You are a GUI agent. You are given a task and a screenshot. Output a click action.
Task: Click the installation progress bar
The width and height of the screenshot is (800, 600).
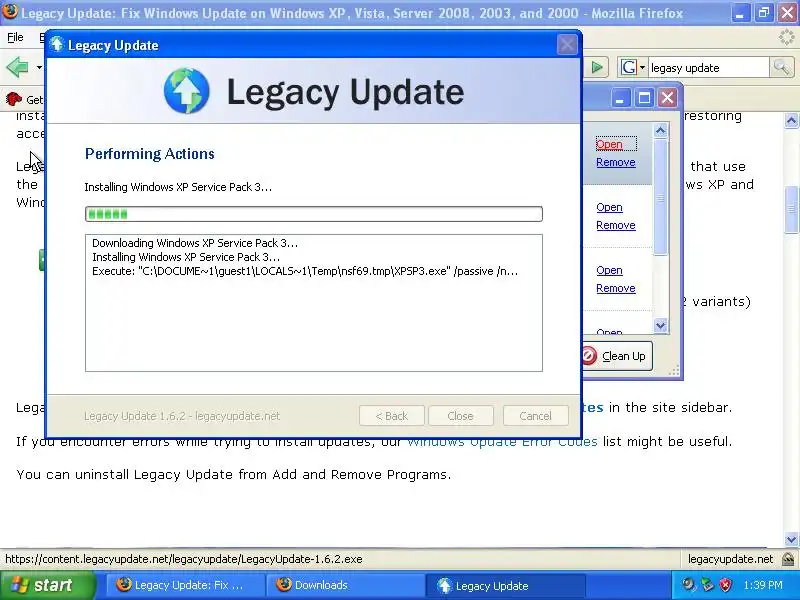(314, 214)
